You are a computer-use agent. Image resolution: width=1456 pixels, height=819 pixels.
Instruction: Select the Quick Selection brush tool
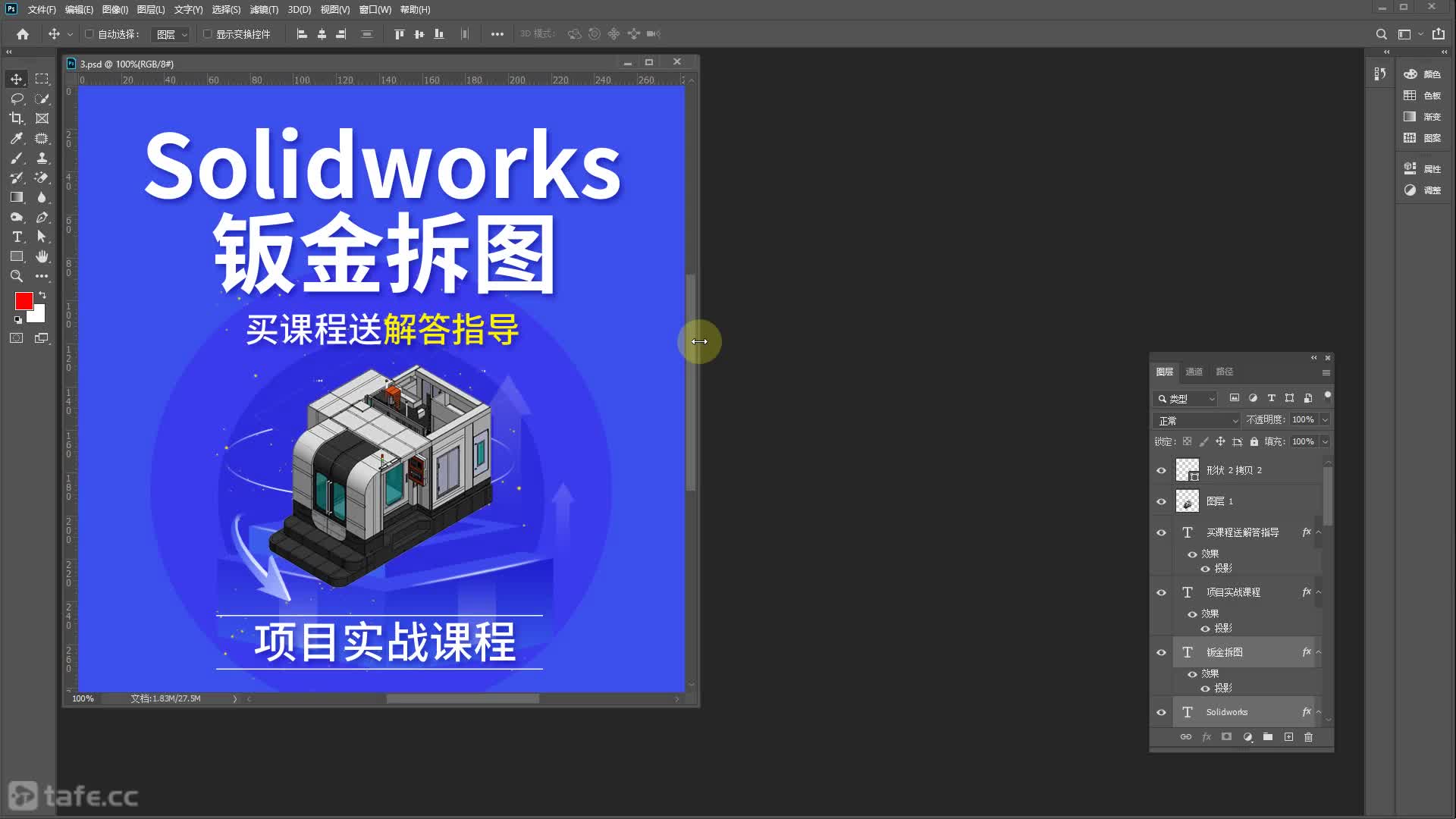point(42,99)
